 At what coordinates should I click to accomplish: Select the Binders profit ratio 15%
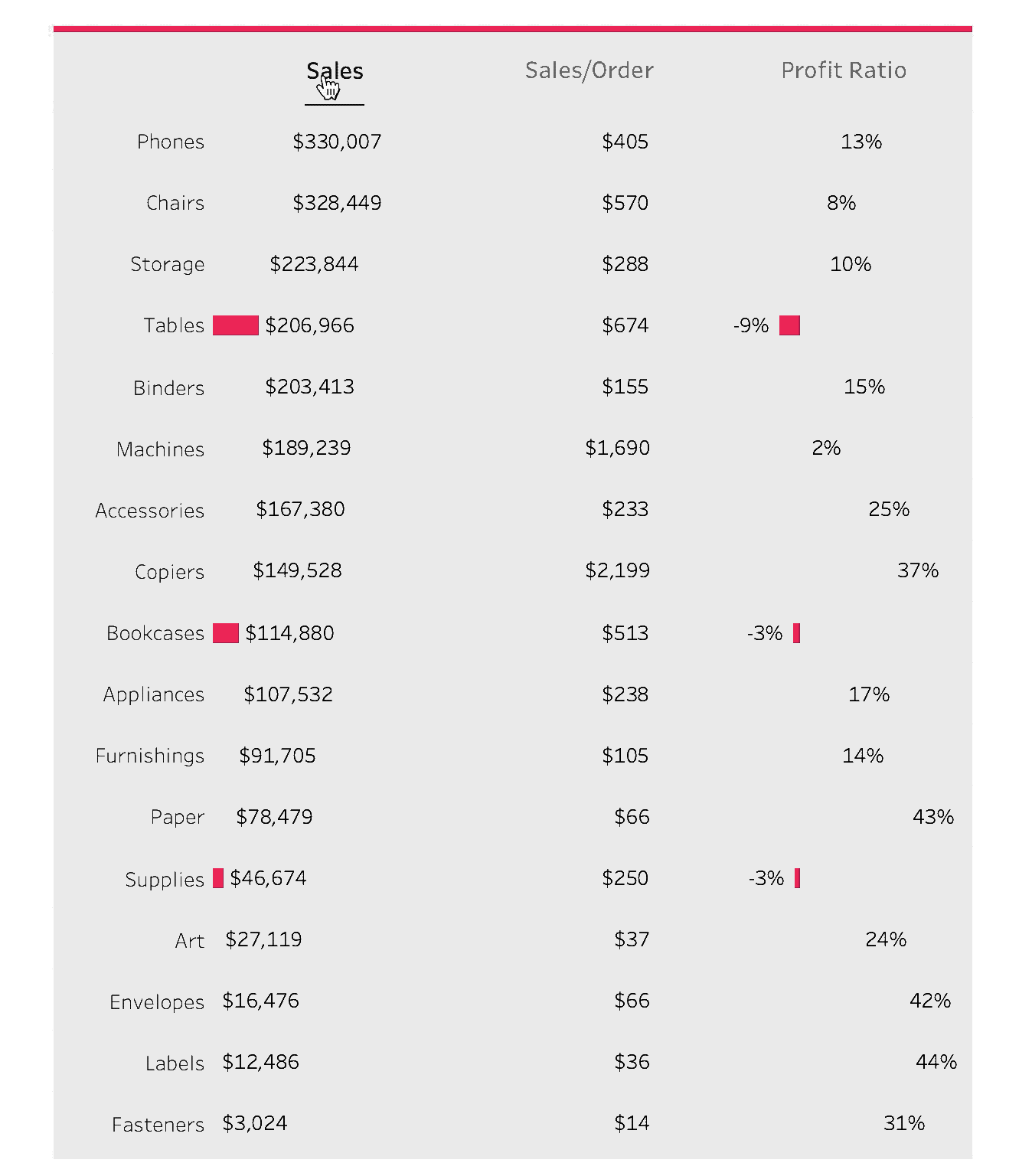pos(864,387)
